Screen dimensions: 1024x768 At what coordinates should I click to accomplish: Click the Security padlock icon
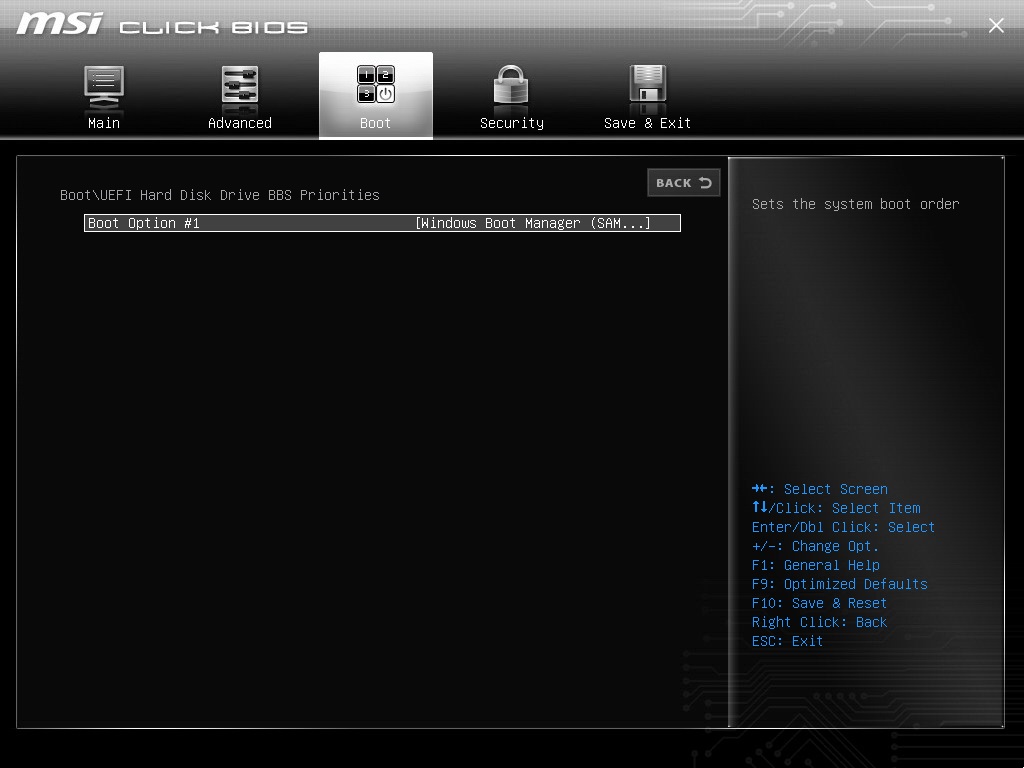[511, 86]
